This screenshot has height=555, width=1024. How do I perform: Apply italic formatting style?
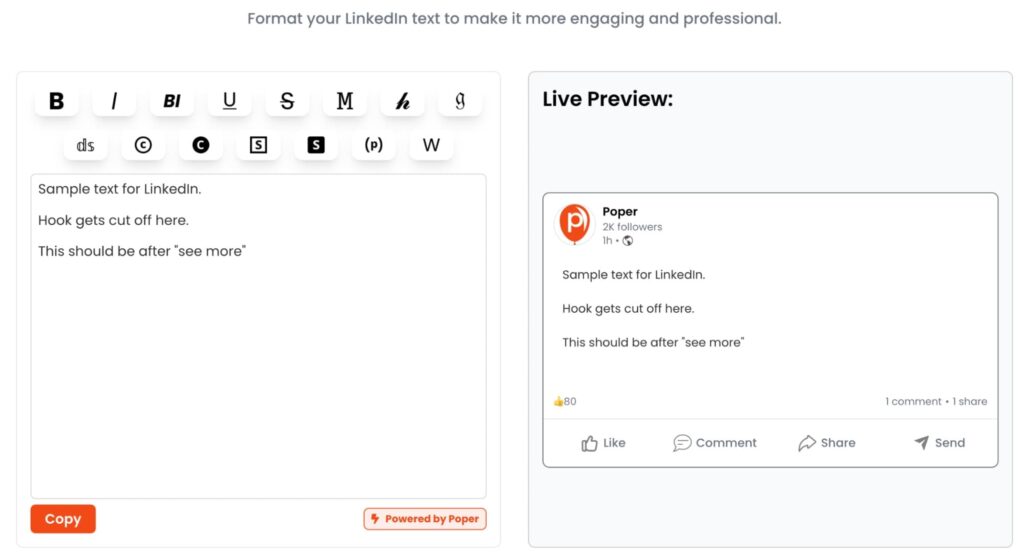tap(114, 101)
